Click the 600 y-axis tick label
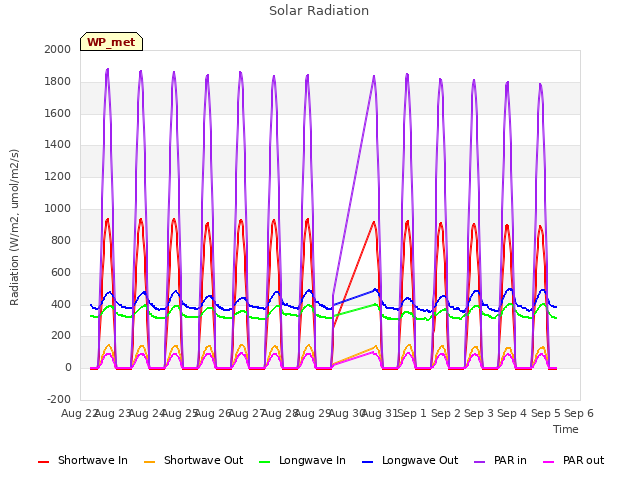This screenshot has width=640, height=480. (x=61, y=272)
